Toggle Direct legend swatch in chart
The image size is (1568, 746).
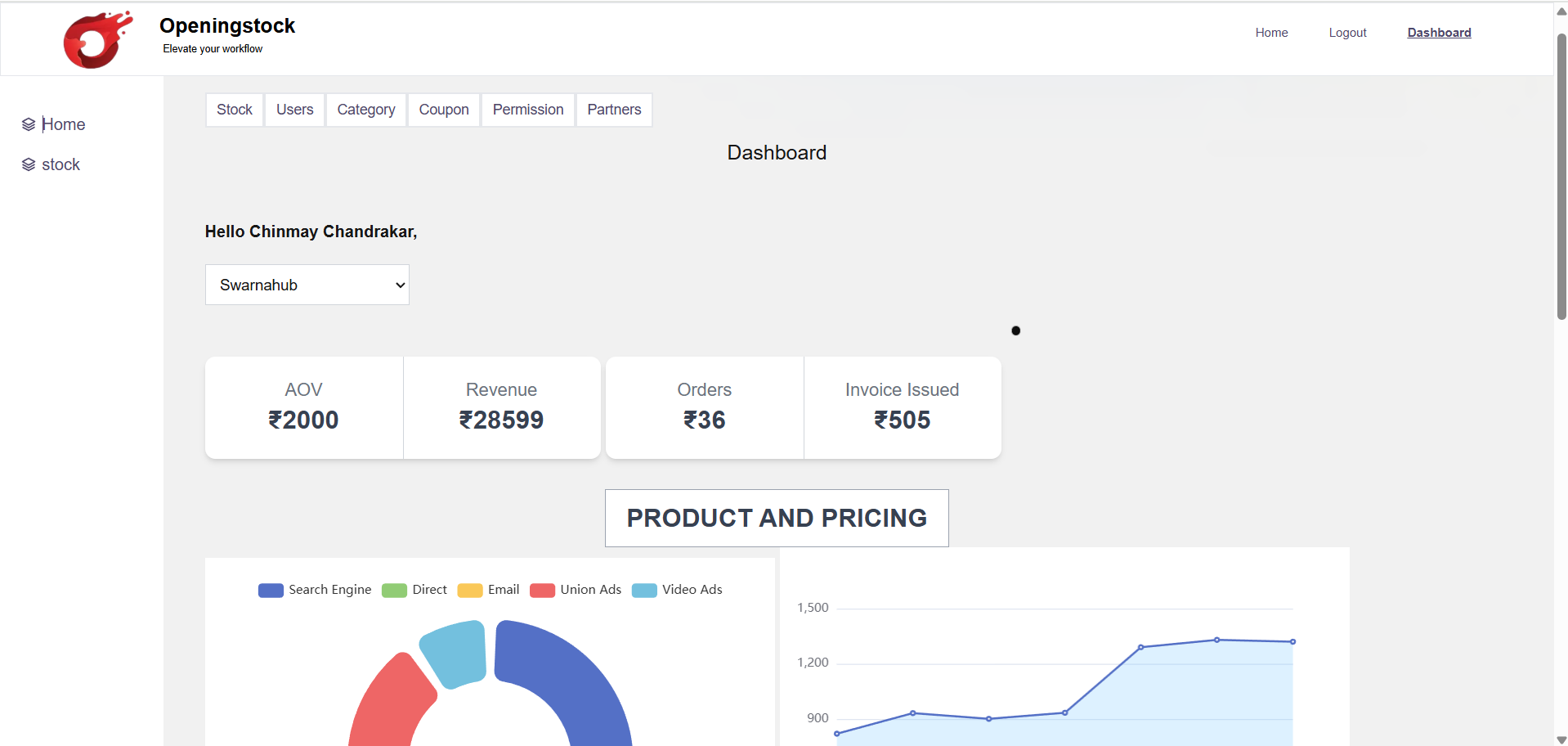(395, 591)
